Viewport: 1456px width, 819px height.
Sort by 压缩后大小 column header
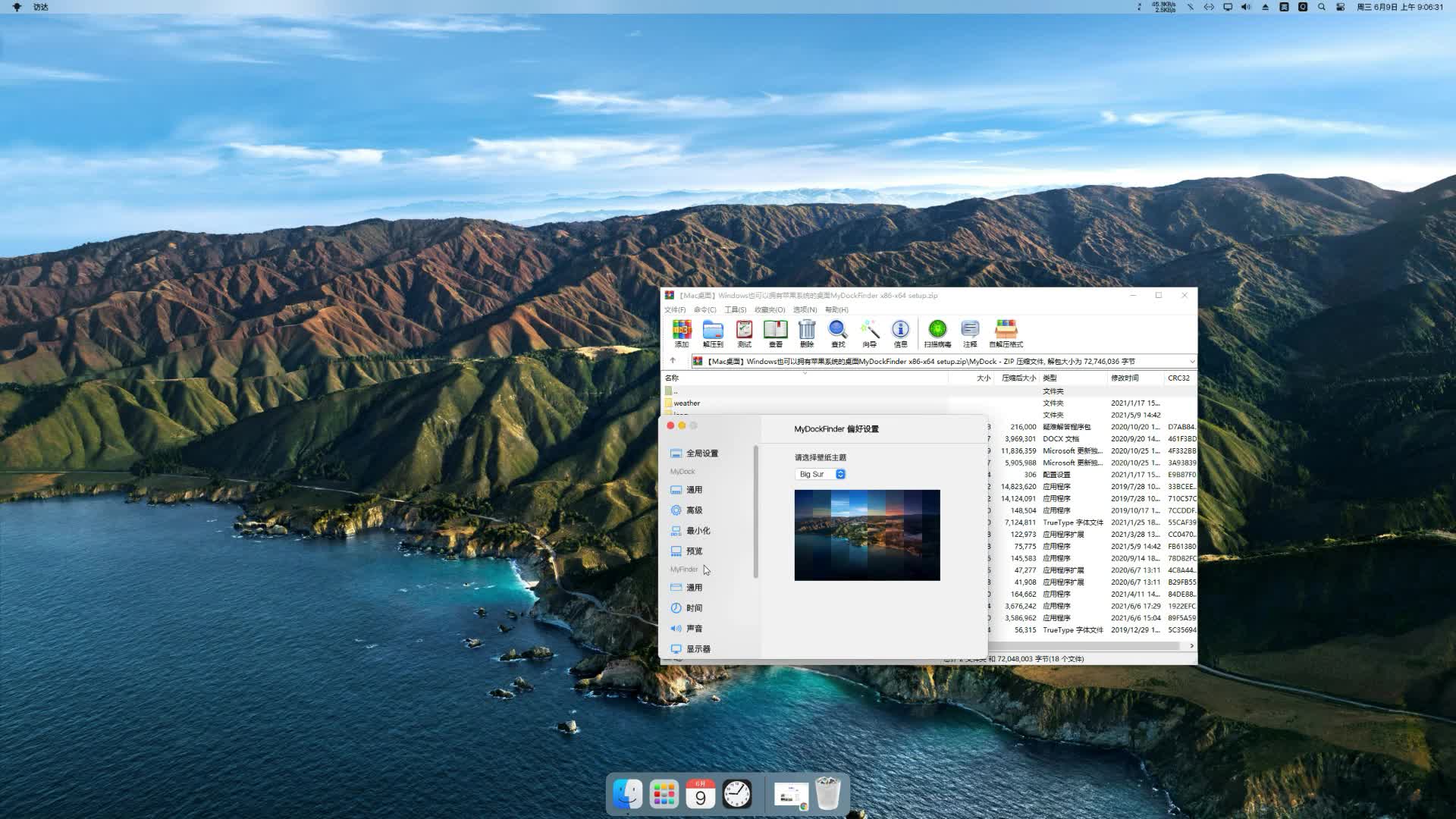1017,378
